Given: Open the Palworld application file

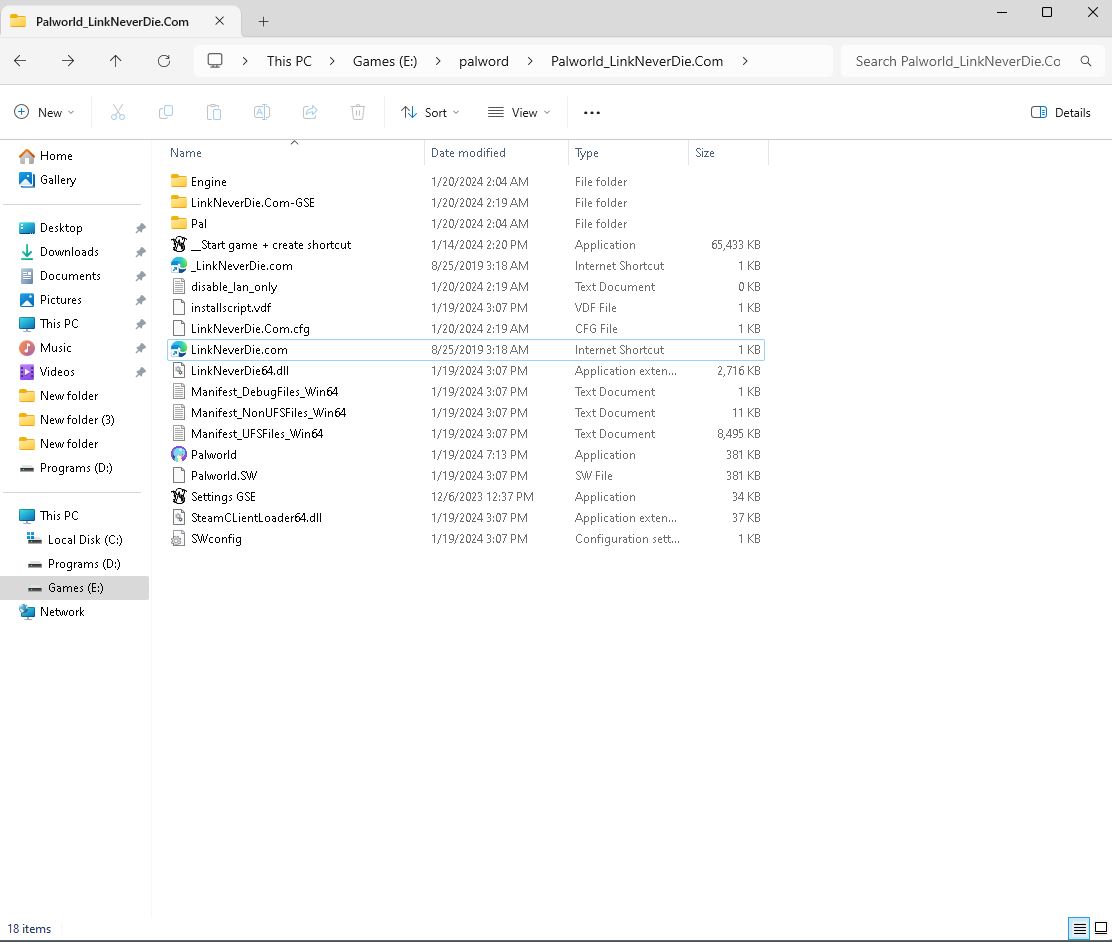Looking at the screenshot, I should [213, 455].
